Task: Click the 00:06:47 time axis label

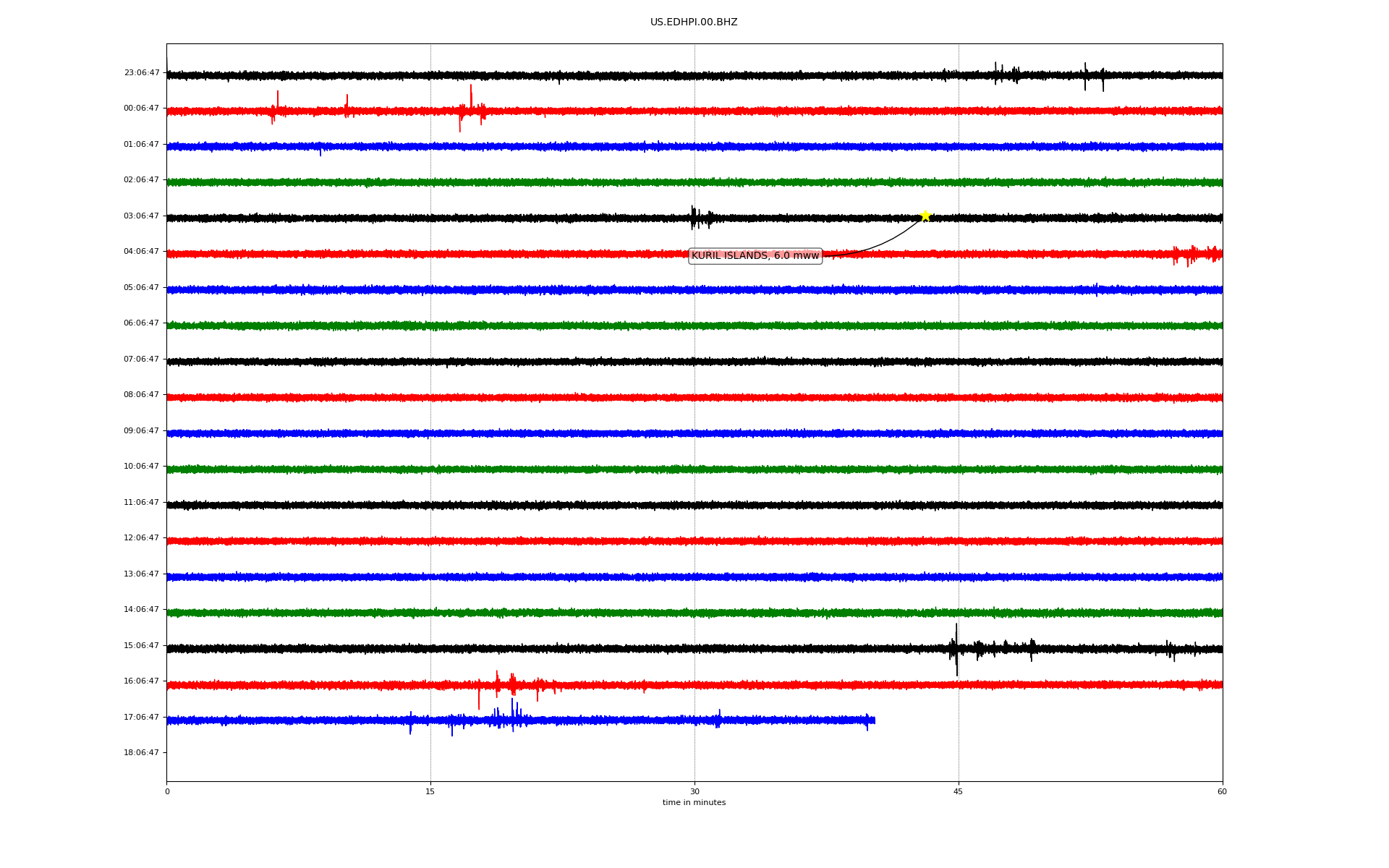Action: click(x=142, y=109)
